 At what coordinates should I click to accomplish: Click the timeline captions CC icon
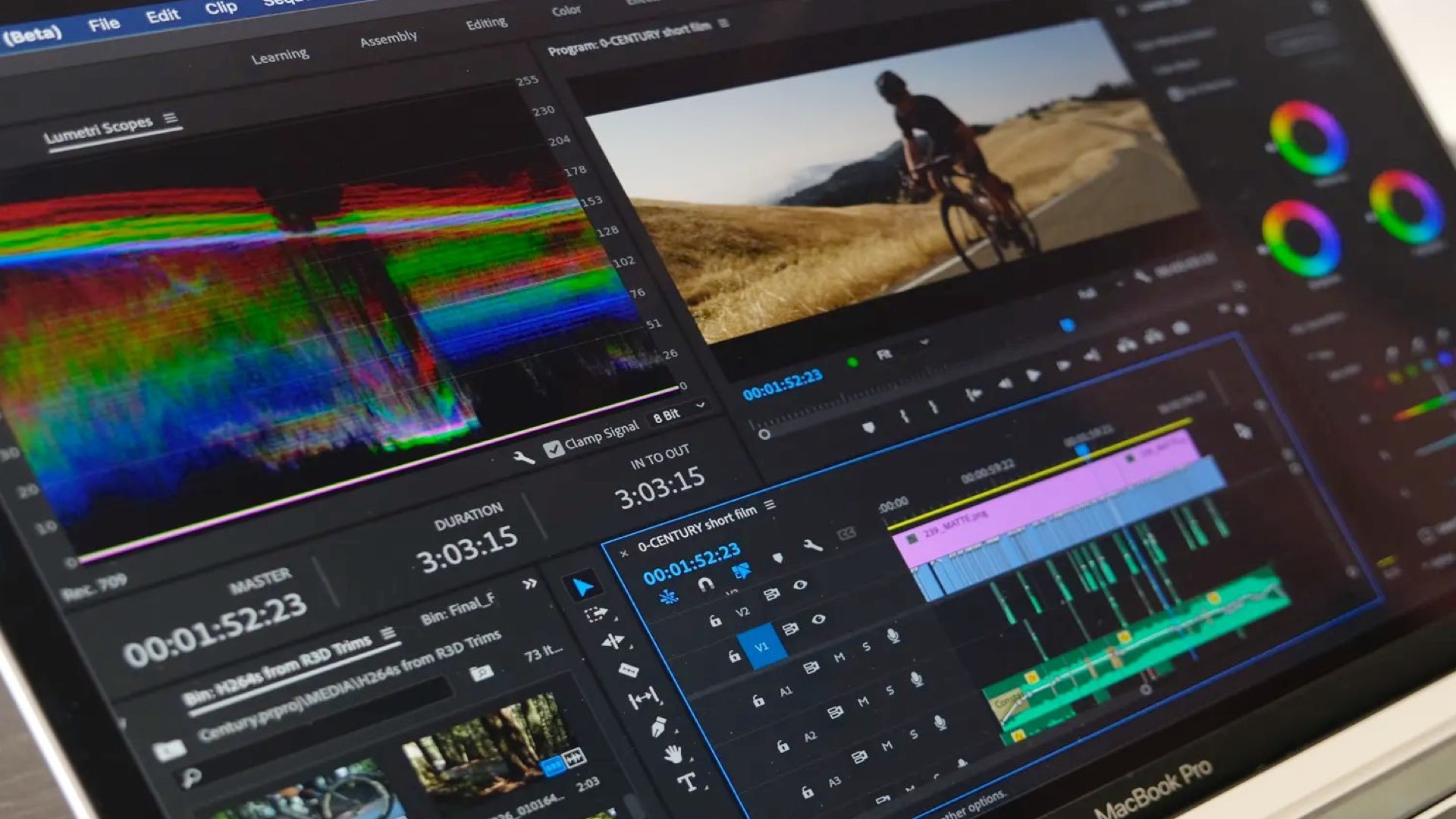pyautogui.click(x=847, y=534)
